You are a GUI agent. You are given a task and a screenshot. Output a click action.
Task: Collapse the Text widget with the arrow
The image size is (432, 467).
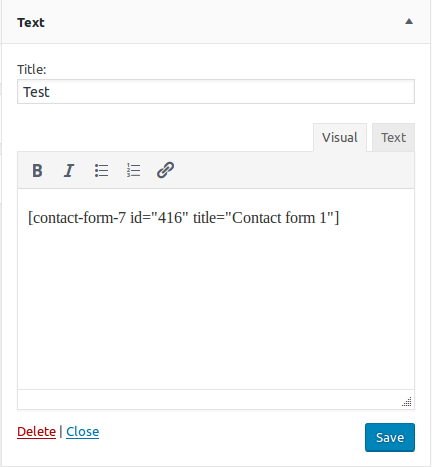coord(409,22)
